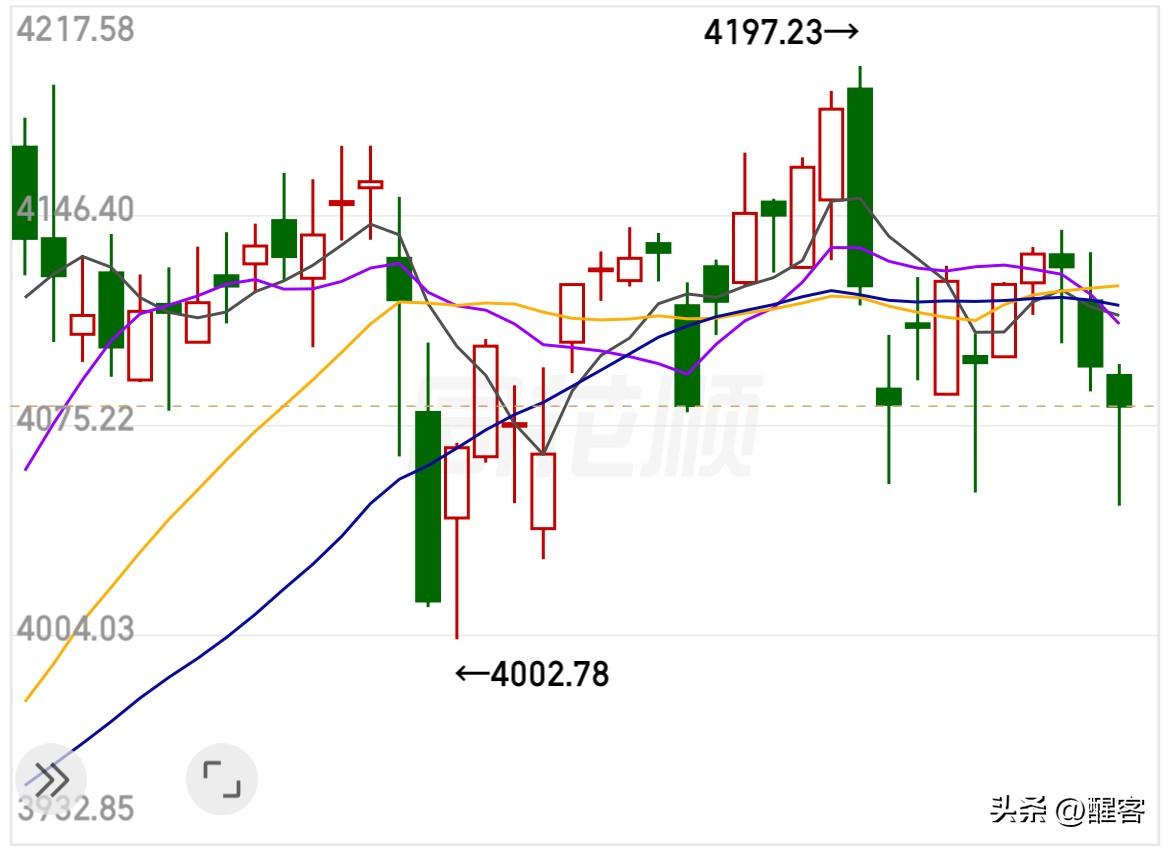Screen dimensions: 1170x849
Task: Select the first green candle on the far left
Action: click(x=24, y=192)
